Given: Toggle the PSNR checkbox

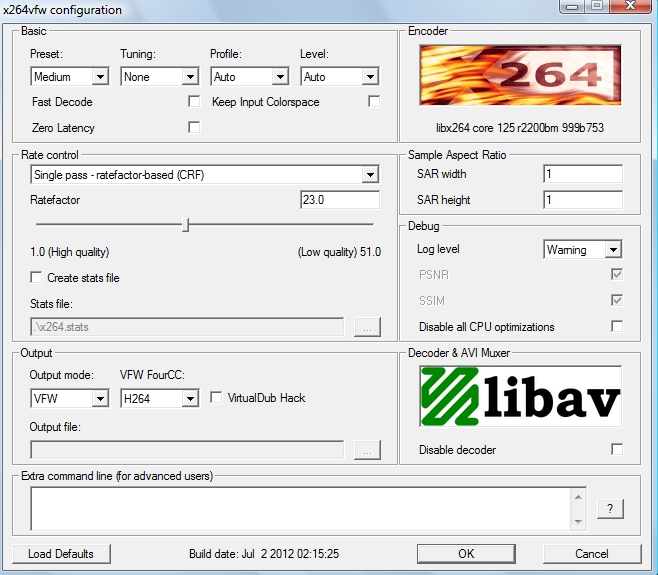Looking at the screenshot, I should [x=617, y=274].
